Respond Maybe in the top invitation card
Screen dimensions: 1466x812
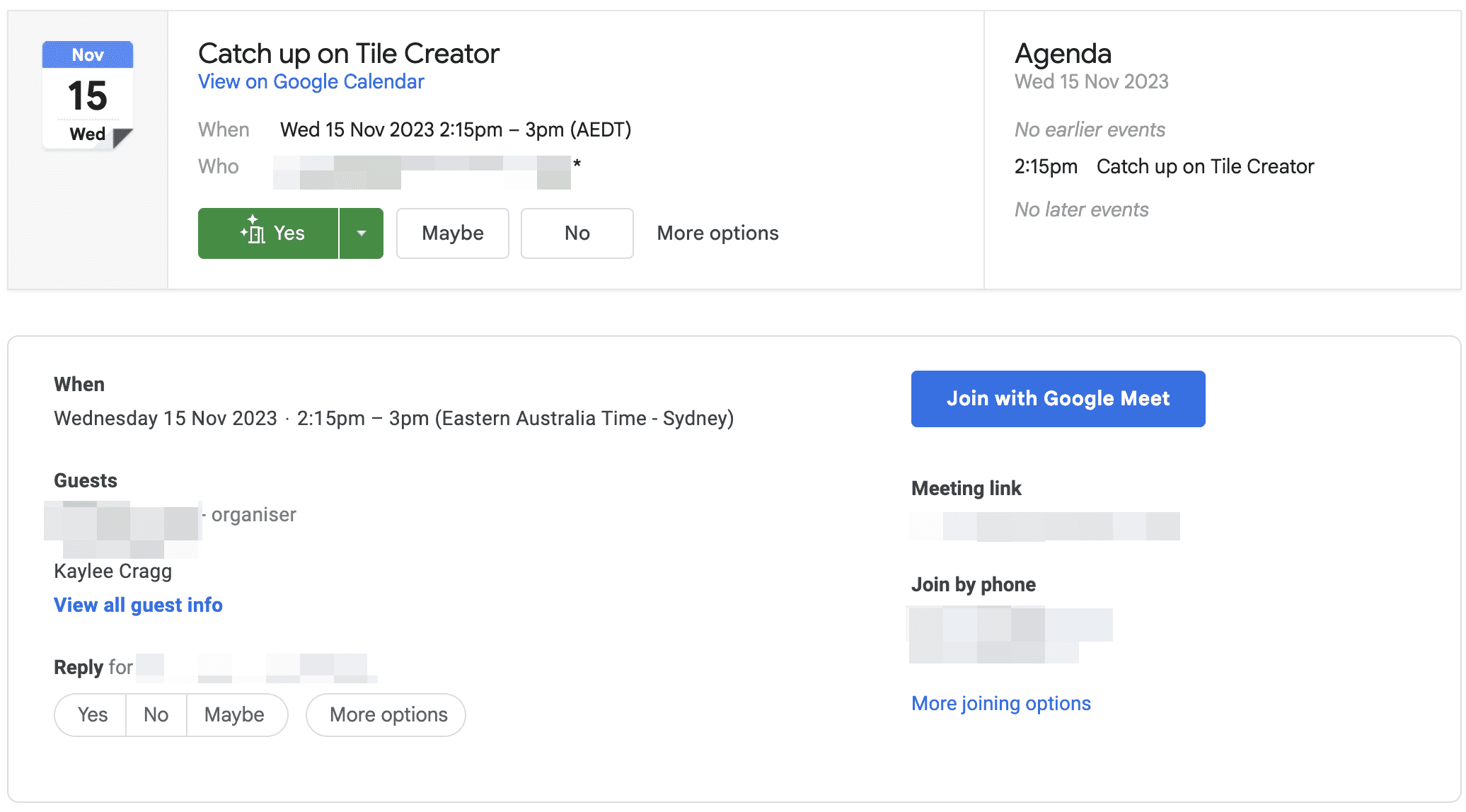452,233
